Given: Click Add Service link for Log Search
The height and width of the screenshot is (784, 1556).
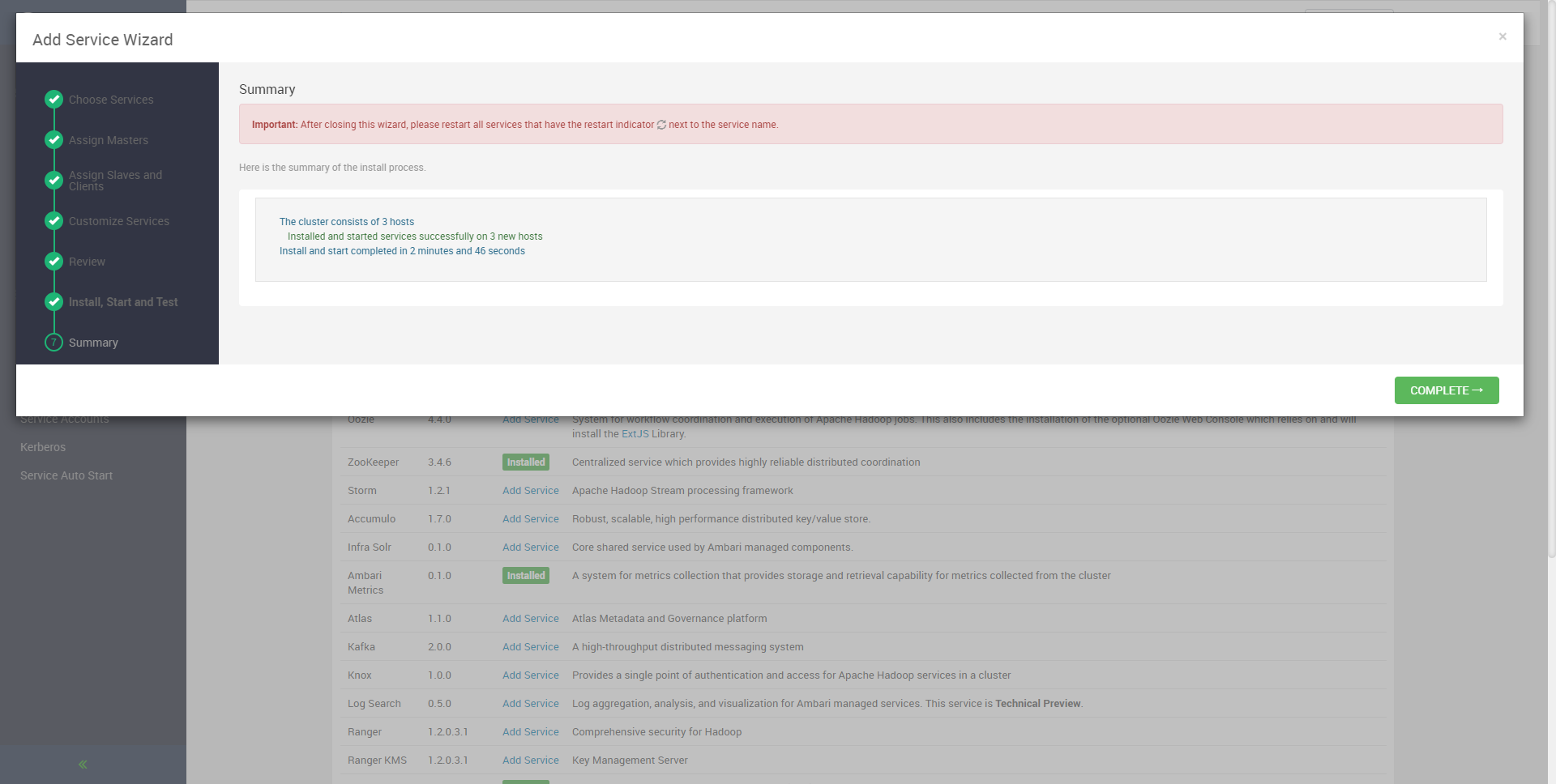Looking at the screenshot, I should click(531, 704).
